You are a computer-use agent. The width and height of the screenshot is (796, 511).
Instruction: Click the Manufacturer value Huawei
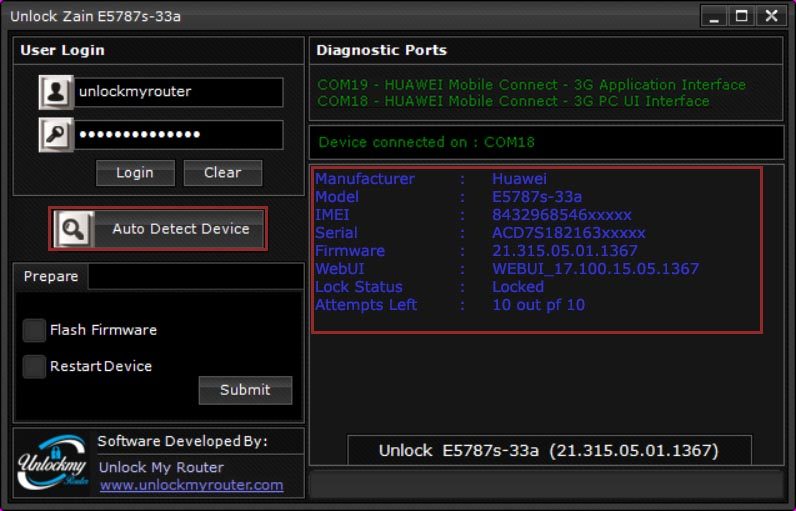coord(519,179)
